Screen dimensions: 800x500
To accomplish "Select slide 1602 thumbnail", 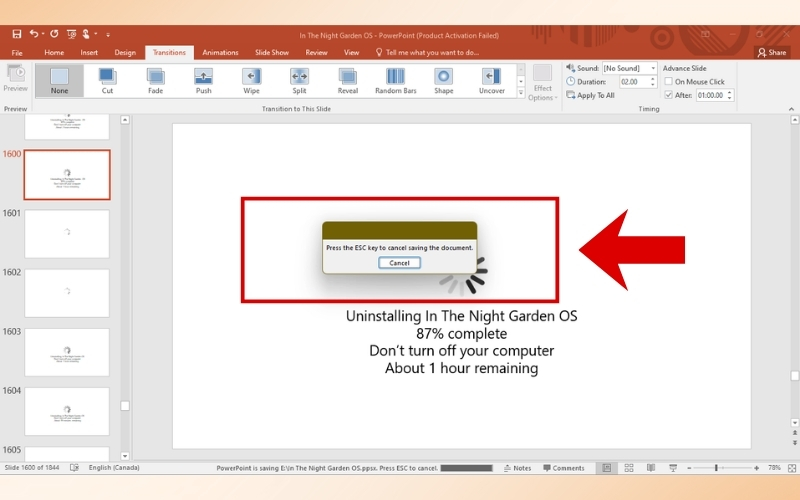I will coord(67,293).
